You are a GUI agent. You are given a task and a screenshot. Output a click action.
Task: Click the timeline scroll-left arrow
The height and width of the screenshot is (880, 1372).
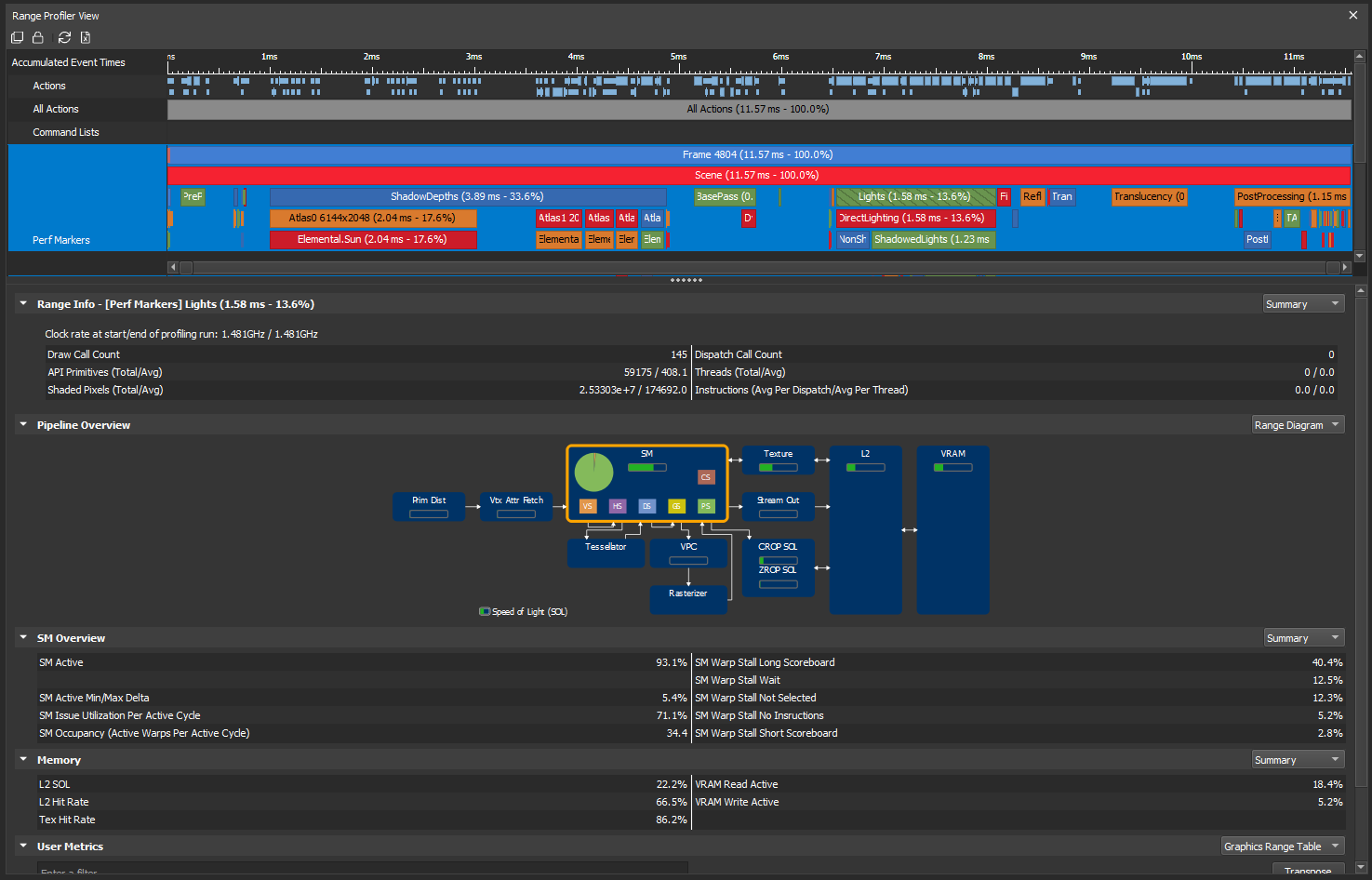pos(172,267)
